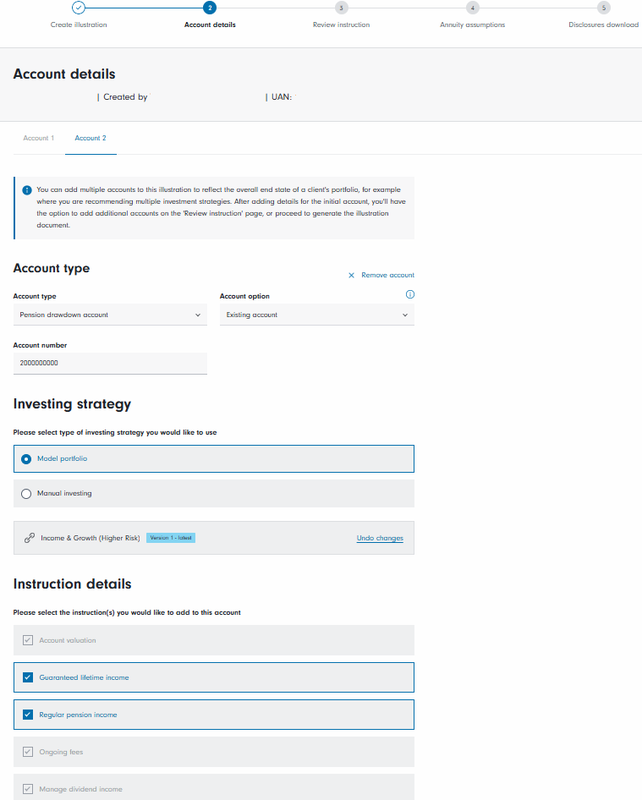Click the completed Create illustration step checkmark
The height and width of the screenshot is (800, 642).
[x=79, y=8]
